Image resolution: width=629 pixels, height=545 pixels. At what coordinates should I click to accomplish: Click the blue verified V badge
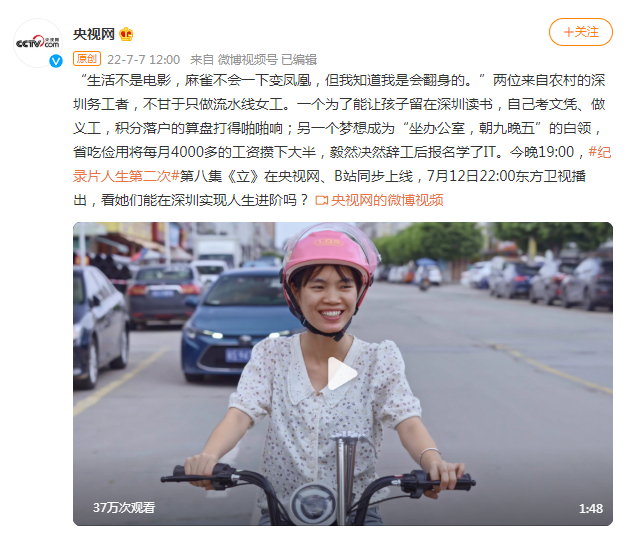point(56,61)
